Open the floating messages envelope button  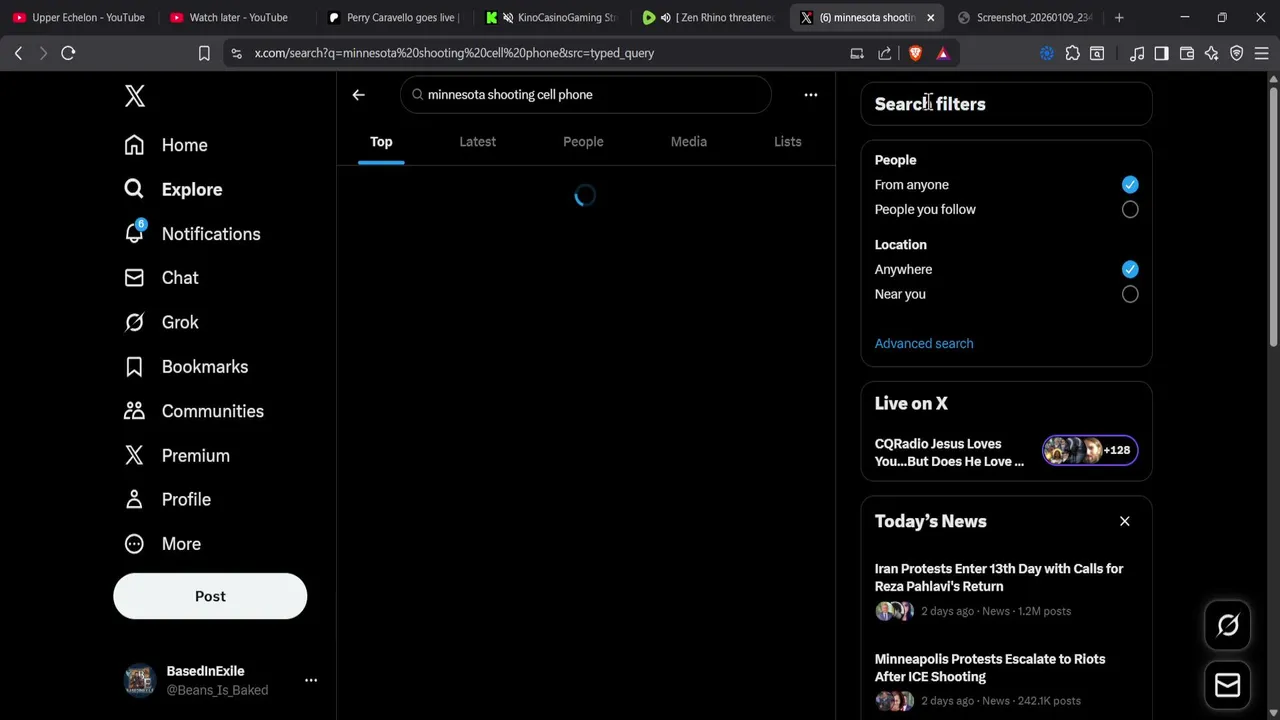pos(1228,685)
